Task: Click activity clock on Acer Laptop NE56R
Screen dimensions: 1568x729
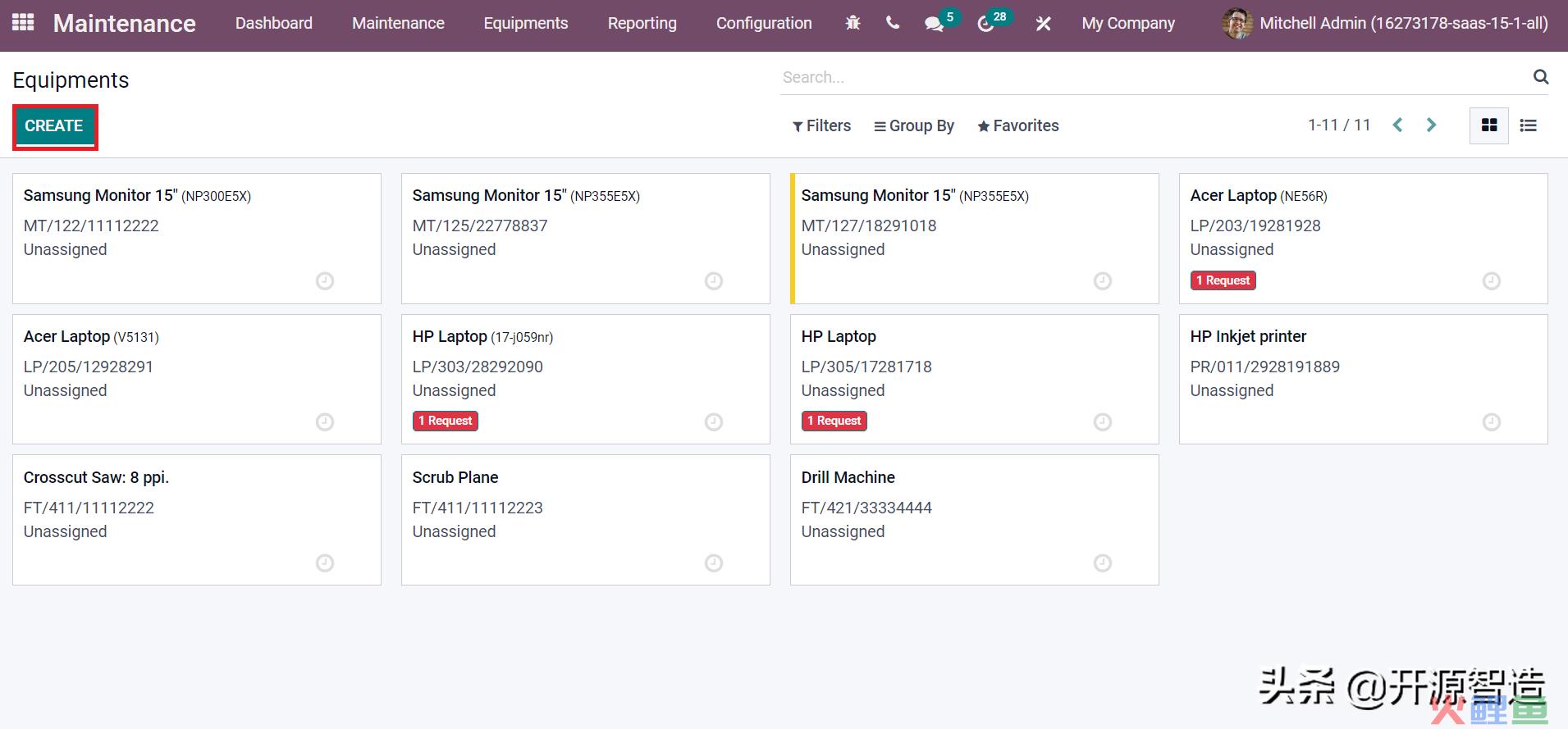Action: coord(1492,281)
